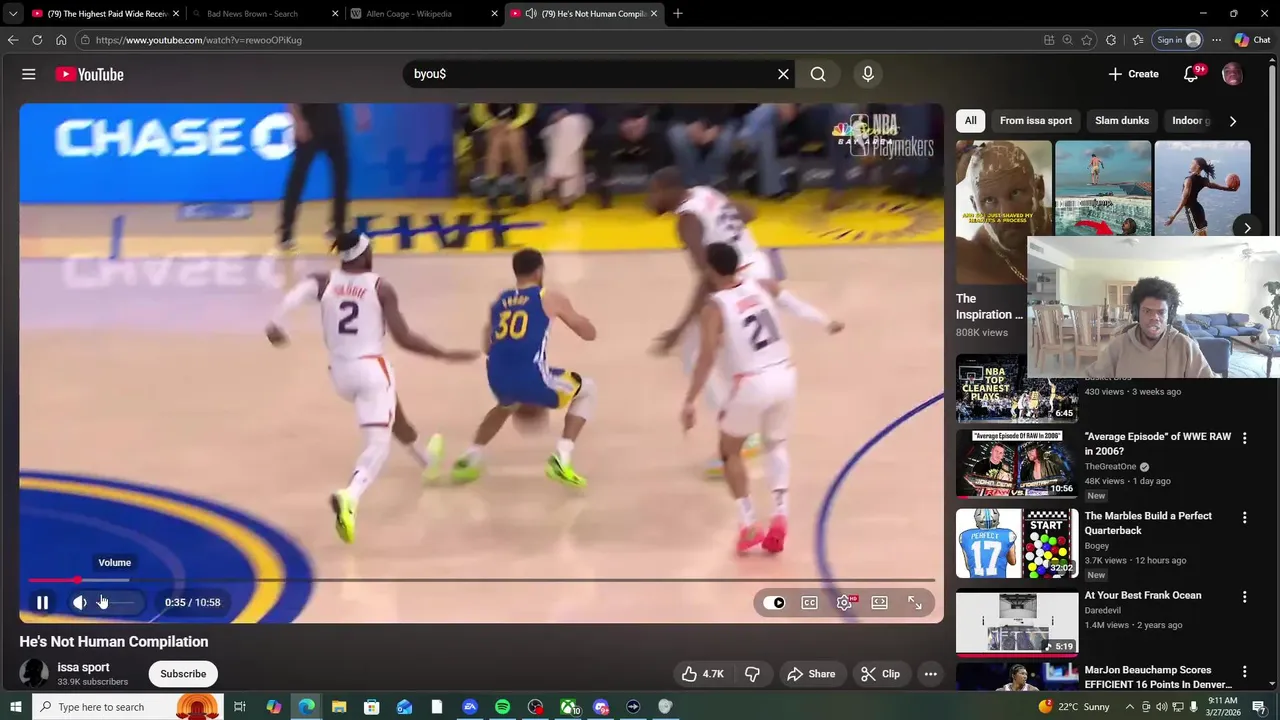Open options for "Average Episode" of WWE RAW video
This screenshot has height=720, width=1280.
pyautogui.click(x=1244, y=438)
